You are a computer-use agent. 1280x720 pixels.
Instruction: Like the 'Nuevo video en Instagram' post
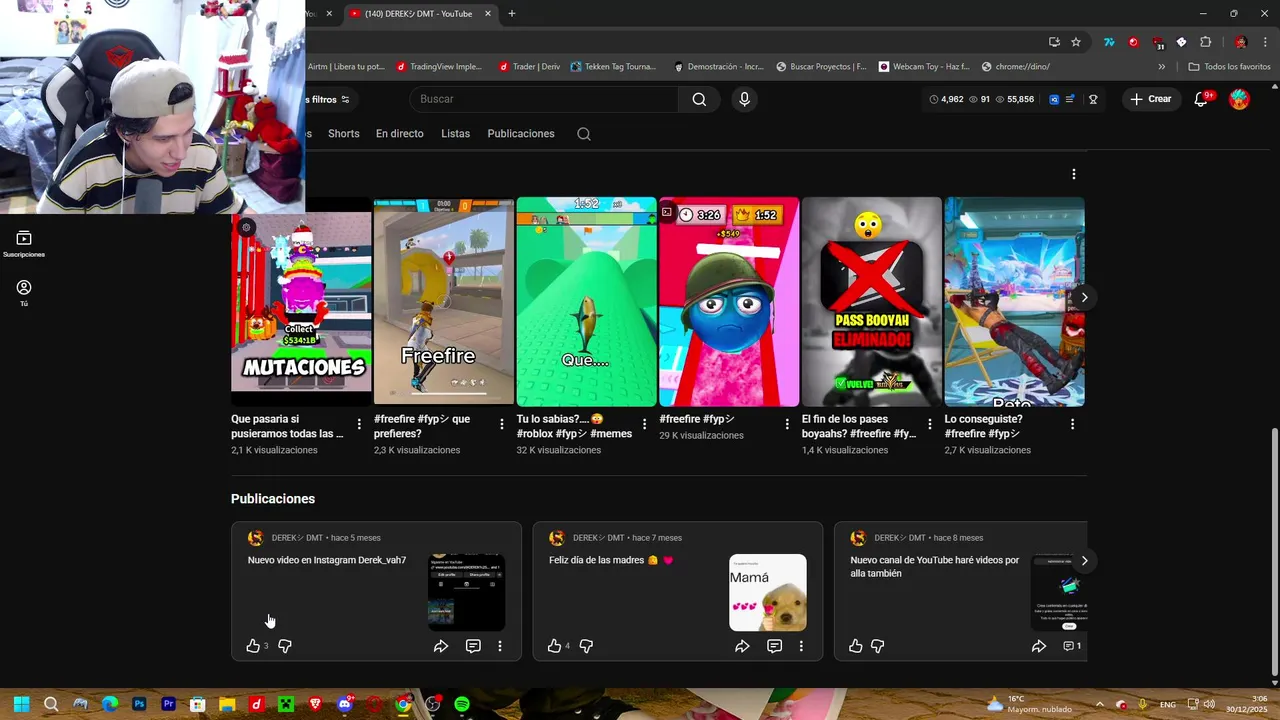253,646
